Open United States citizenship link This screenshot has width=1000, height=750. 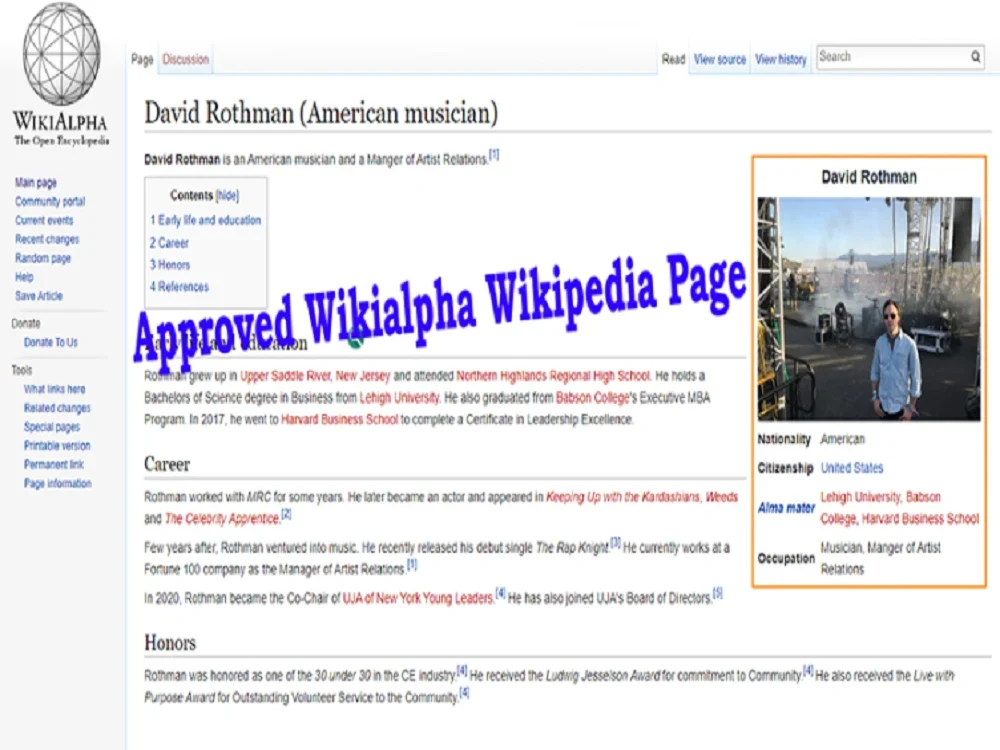[x=851, y=468]
